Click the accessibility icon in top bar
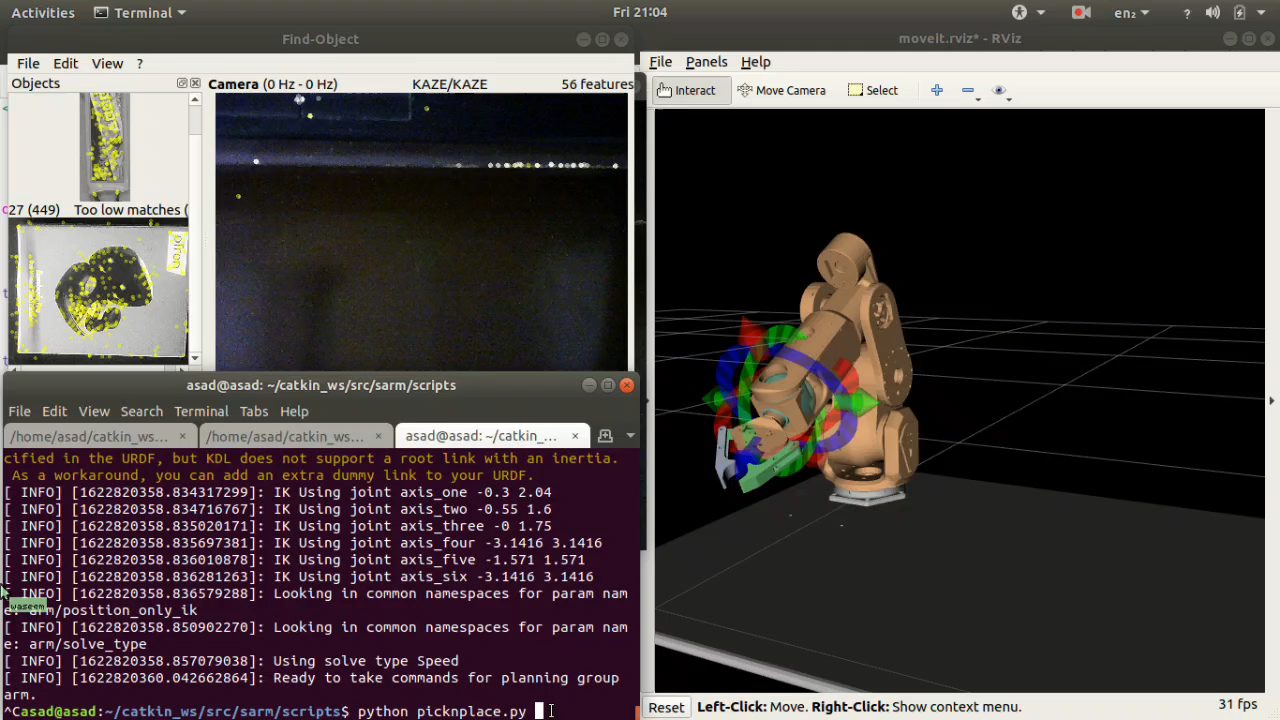Viewport: 1280px width, 720px height. (1019, 13)
